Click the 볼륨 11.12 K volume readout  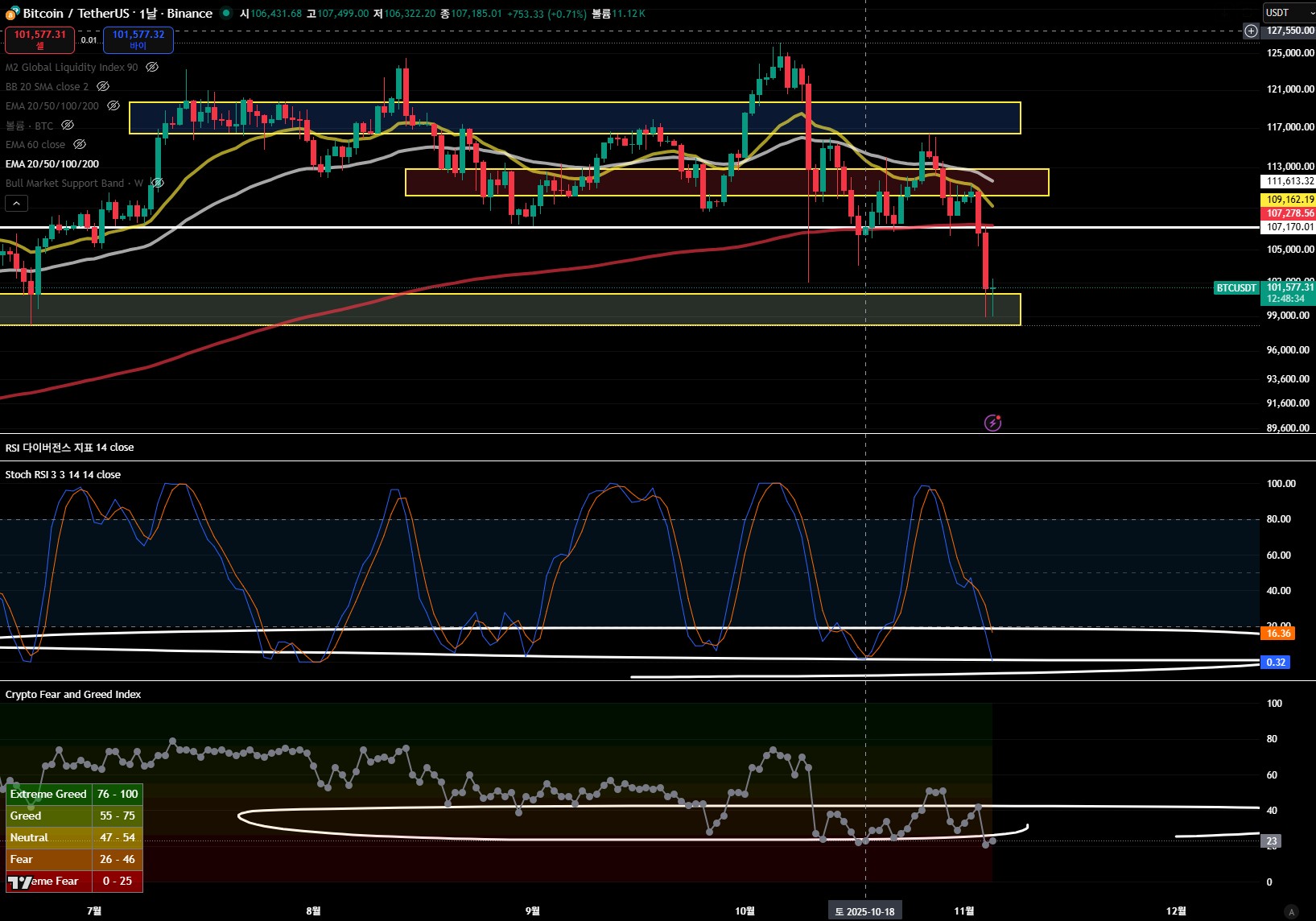[619, 14]
